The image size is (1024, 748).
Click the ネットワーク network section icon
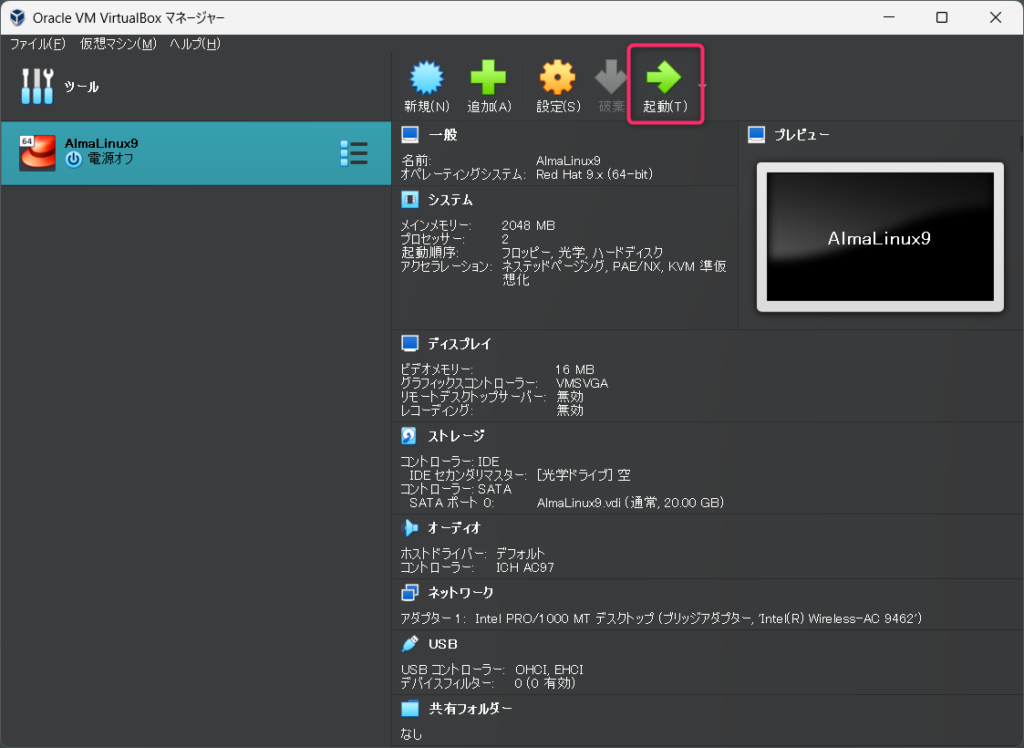409,592
